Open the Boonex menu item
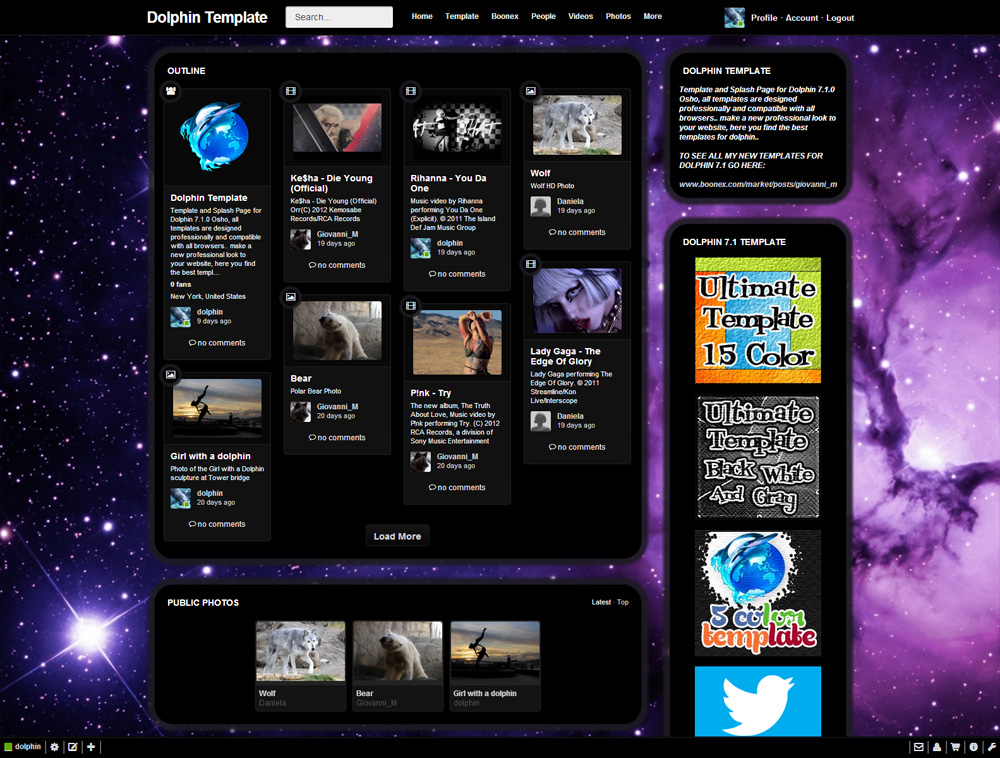Viewport: 1000px width, 758px height. (x=504, y=17)
